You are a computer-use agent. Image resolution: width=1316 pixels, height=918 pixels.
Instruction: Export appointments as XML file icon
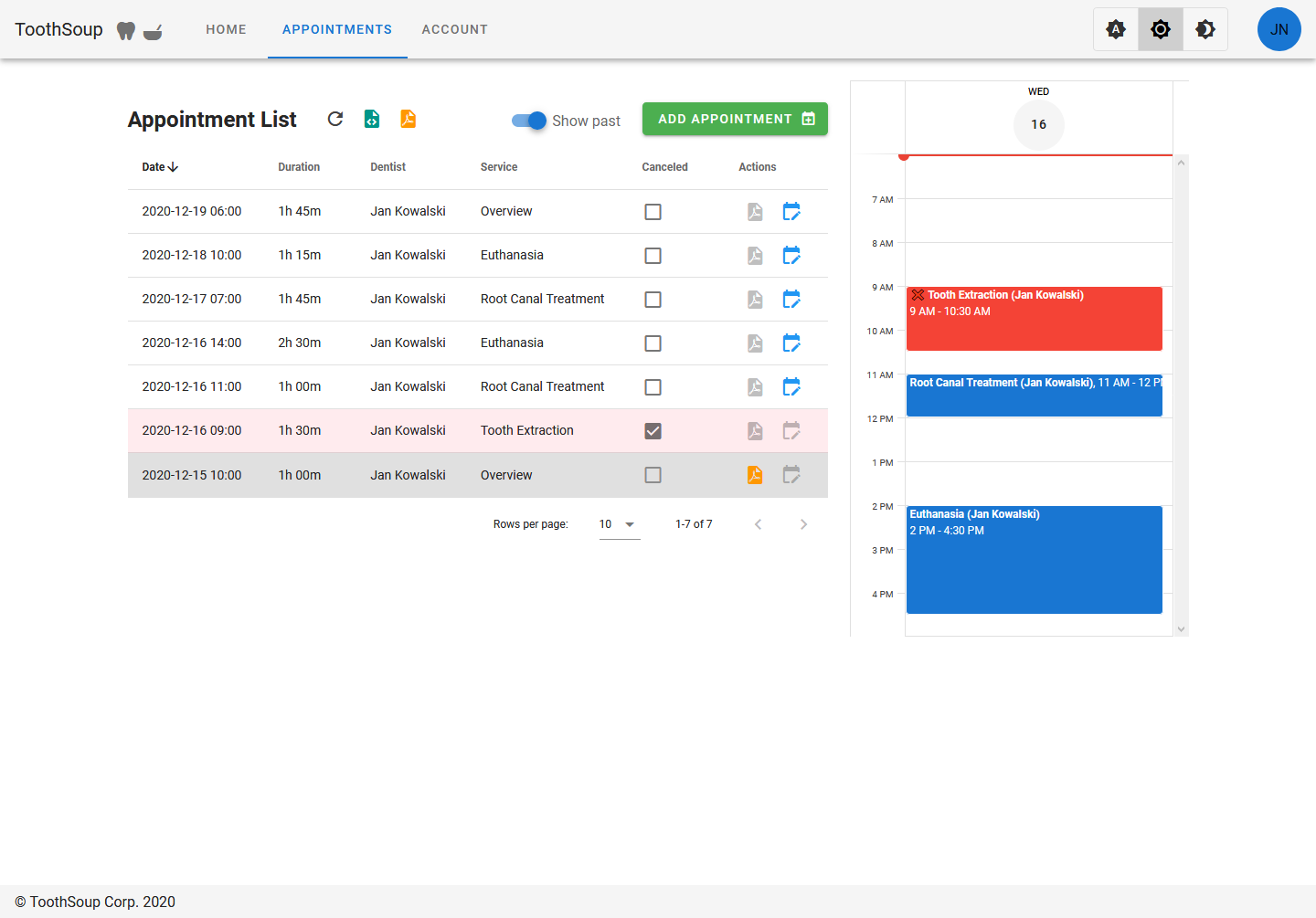(372, 119)
